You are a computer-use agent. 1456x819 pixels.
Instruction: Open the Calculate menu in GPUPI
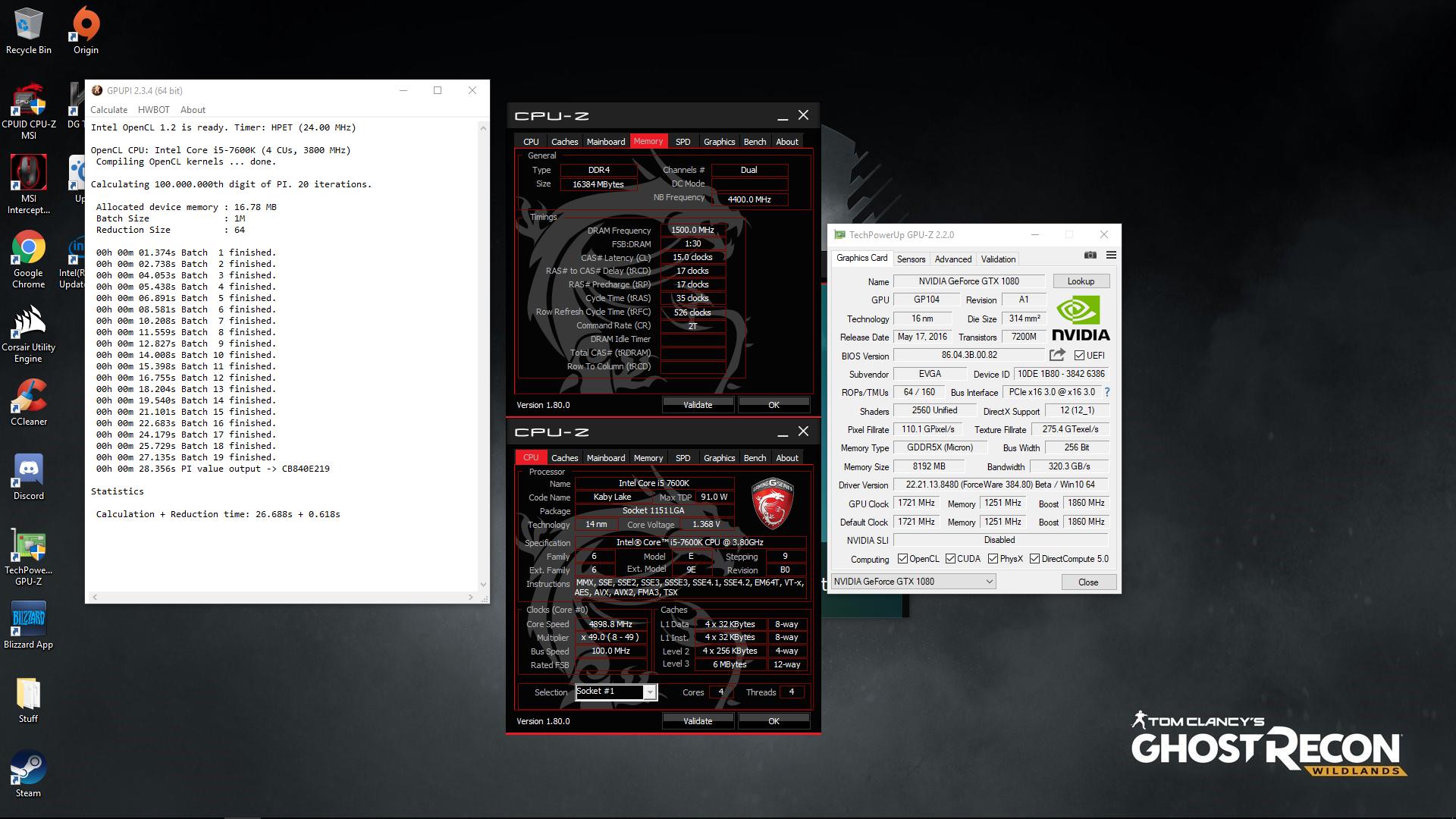109,110
